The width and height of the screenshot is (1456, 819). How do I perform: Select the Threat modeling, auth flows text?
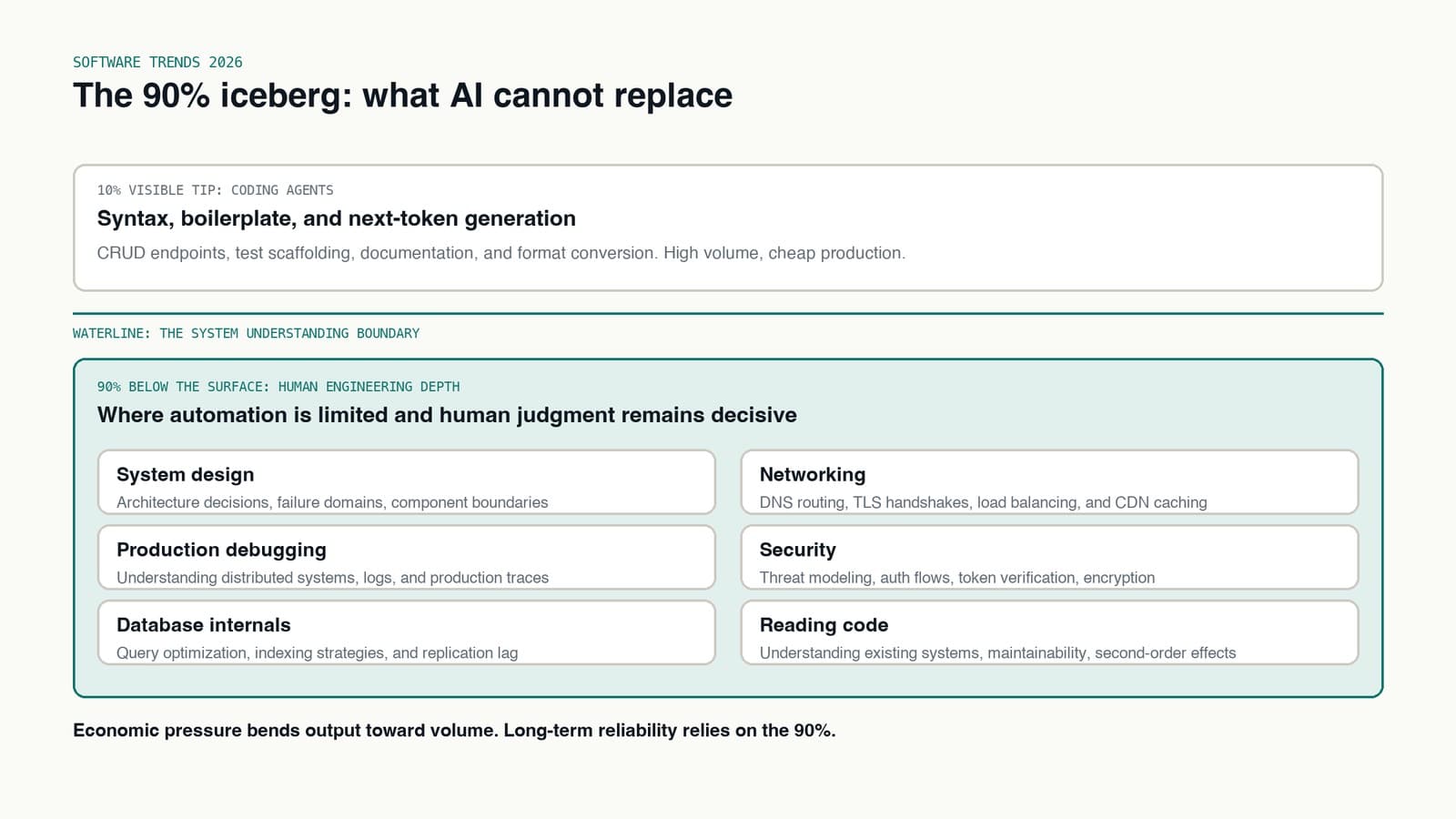click(957, 578)
